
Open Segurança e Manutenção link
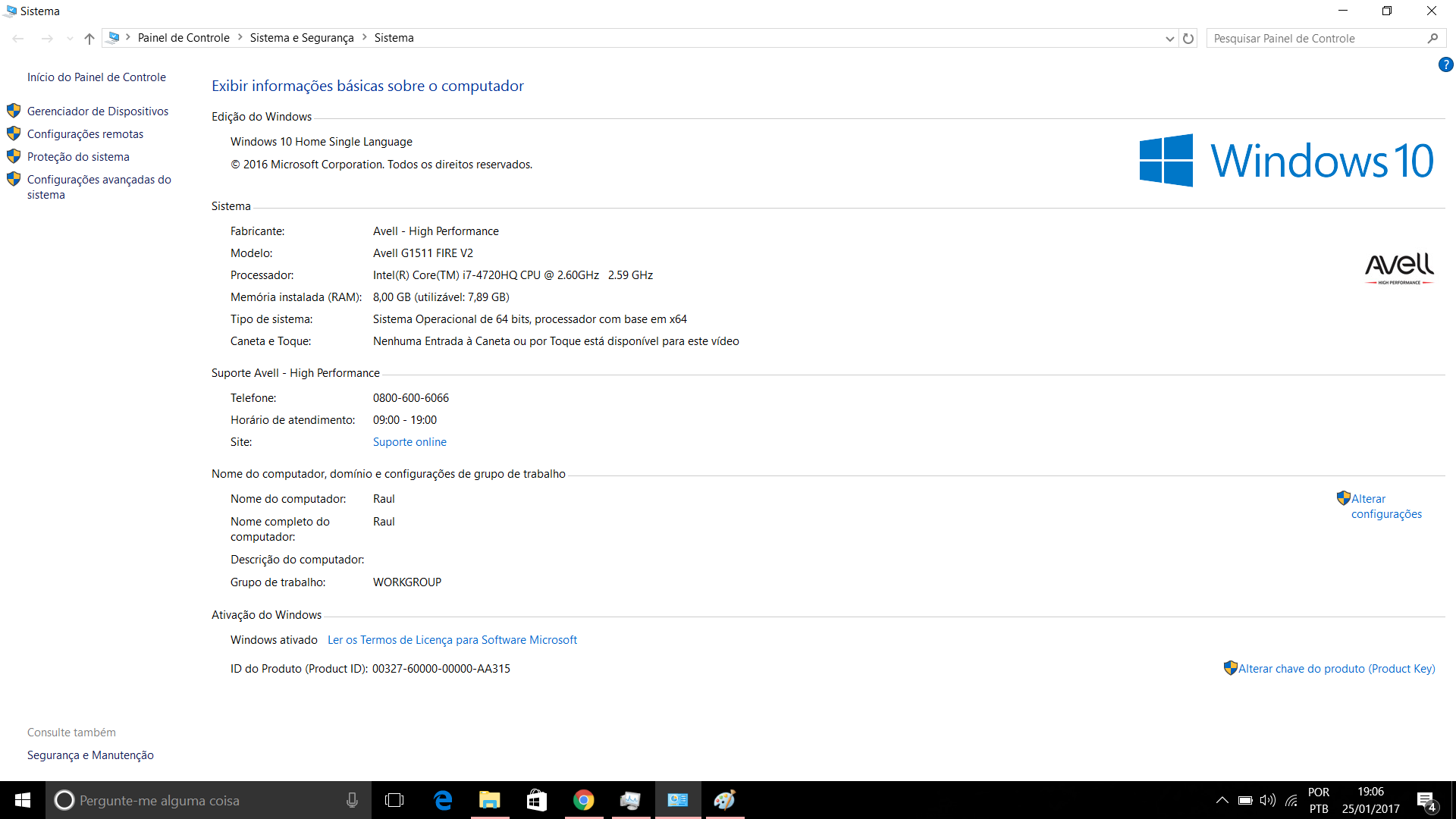(x=90, y=755)
